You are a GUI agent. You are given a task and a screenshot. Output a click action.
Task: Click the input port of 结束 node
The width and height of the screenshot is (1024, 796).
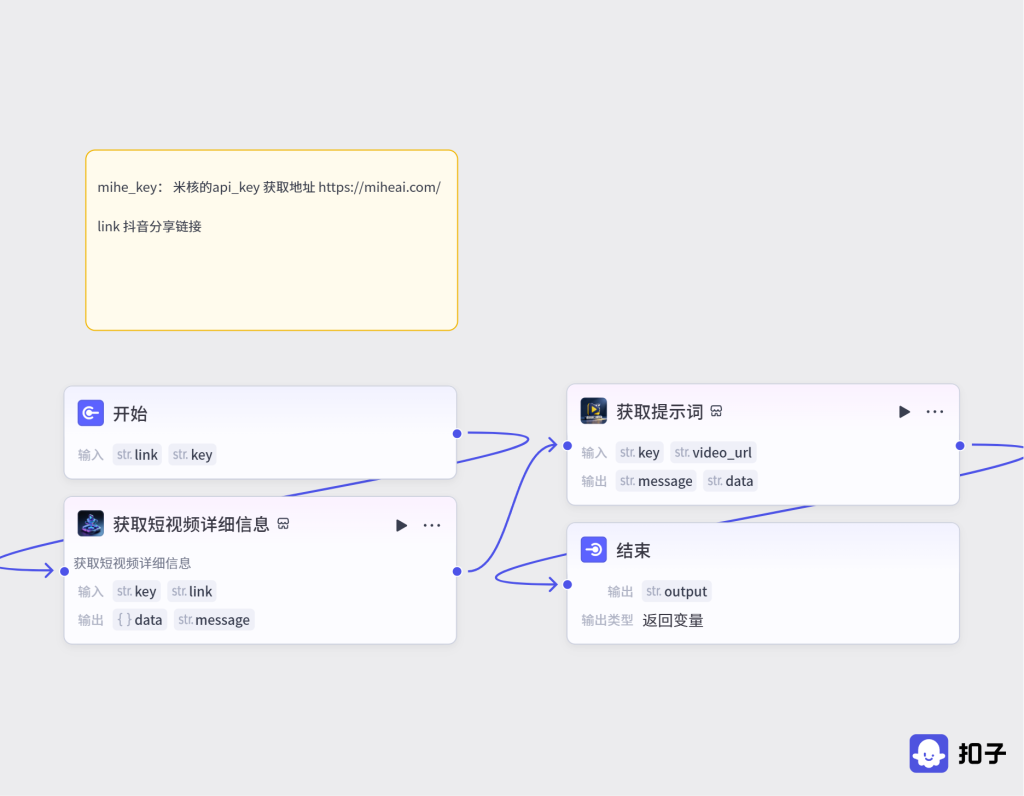coord(568,584)
